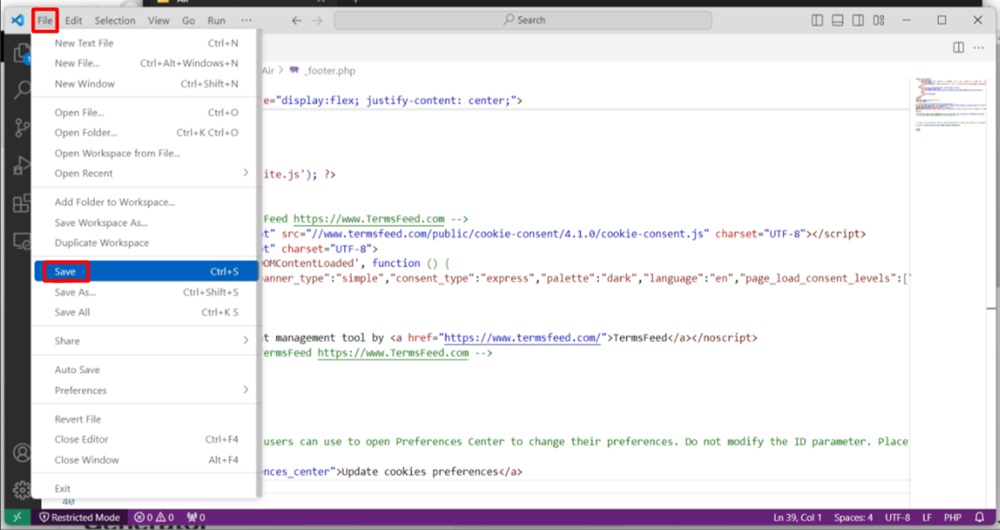Click the Search command center box
The width and height of the screenshot is (1000, 530).
[523, 20]
